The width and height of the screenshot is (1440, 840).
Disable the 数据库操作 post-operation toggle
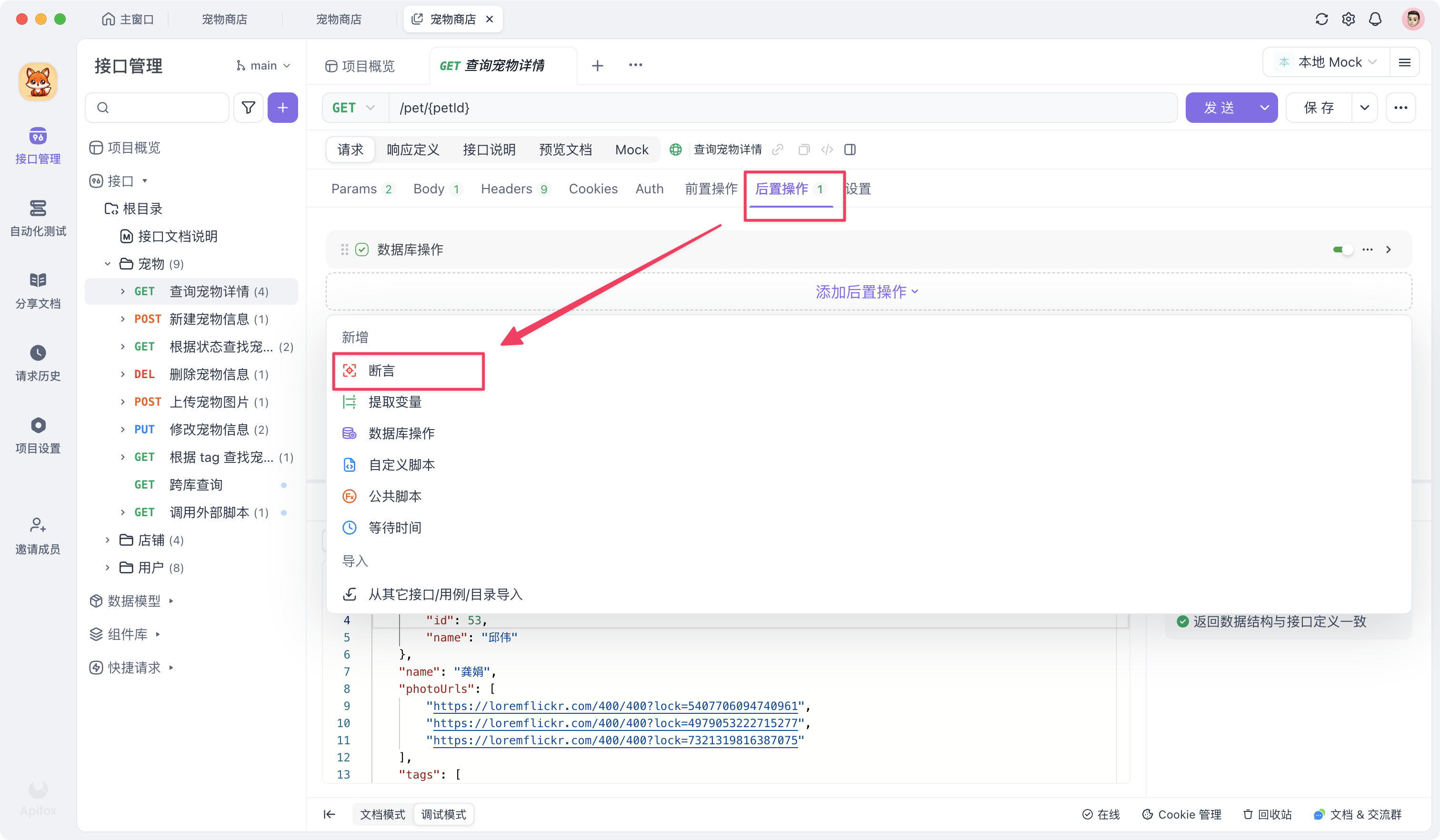point(1343,249)
